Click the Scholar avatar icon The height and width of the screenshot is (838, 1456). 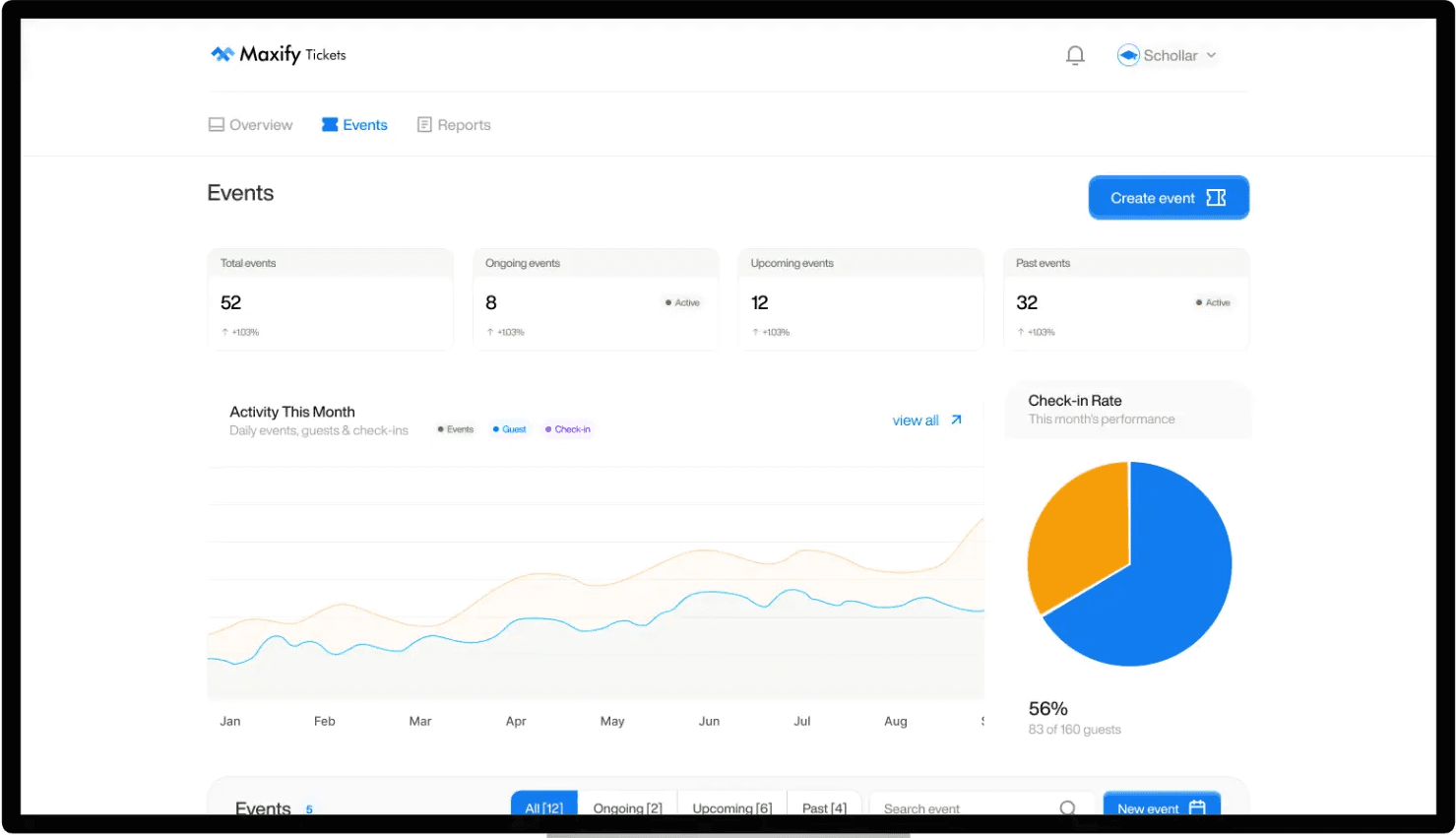pos(1128,55)
